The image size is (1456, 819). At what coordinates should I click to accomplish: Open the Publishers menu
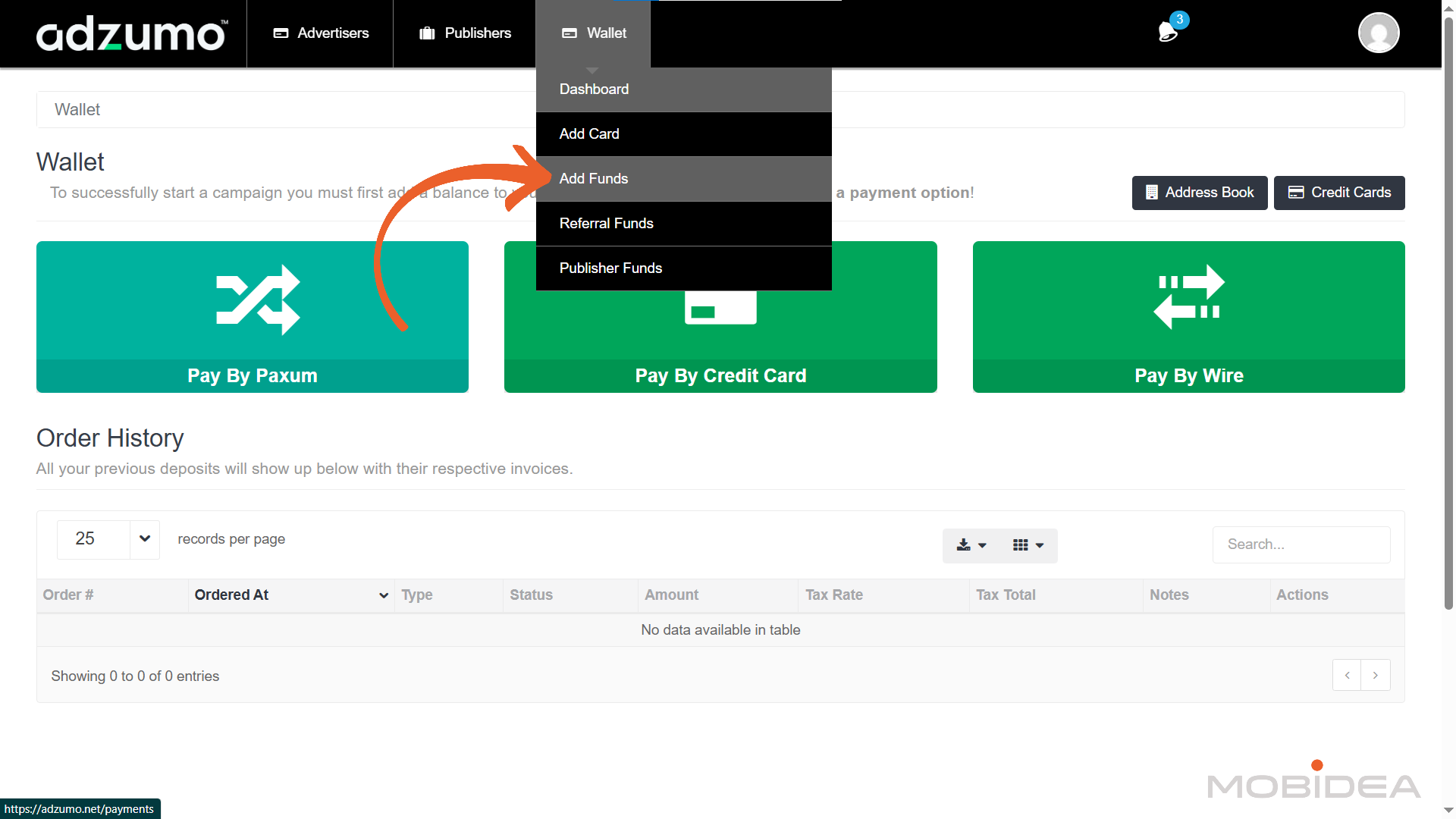465,33
